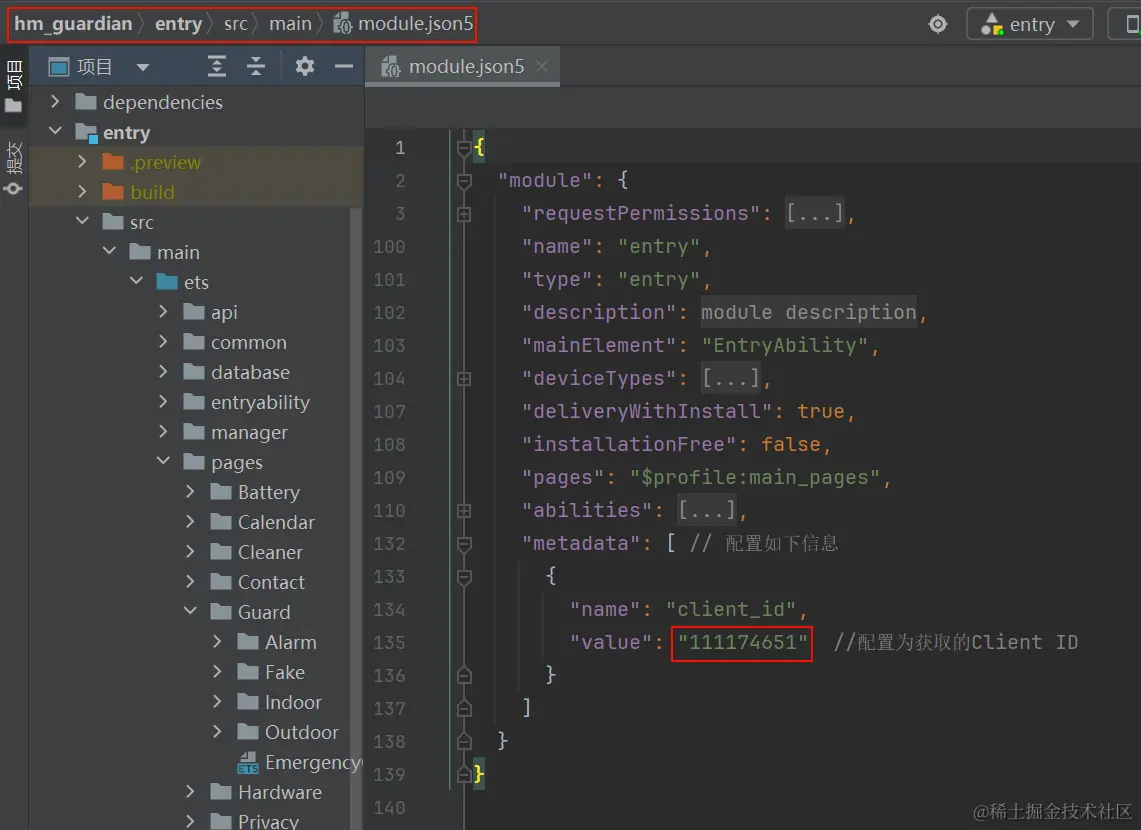This screenshot has width=1141, height=830.
Task: Click line number 135 in gutter
Action: click(389, 642)
